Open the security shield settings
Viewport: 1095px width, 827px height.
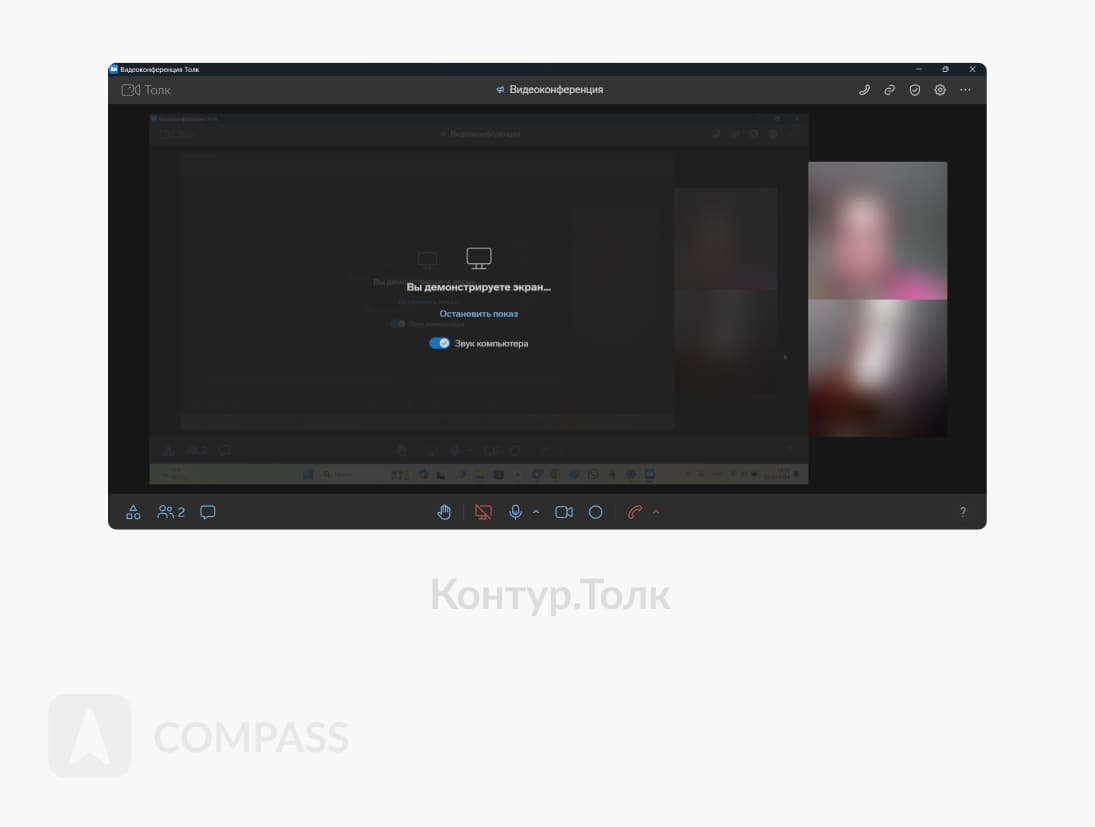coord(914,90)
